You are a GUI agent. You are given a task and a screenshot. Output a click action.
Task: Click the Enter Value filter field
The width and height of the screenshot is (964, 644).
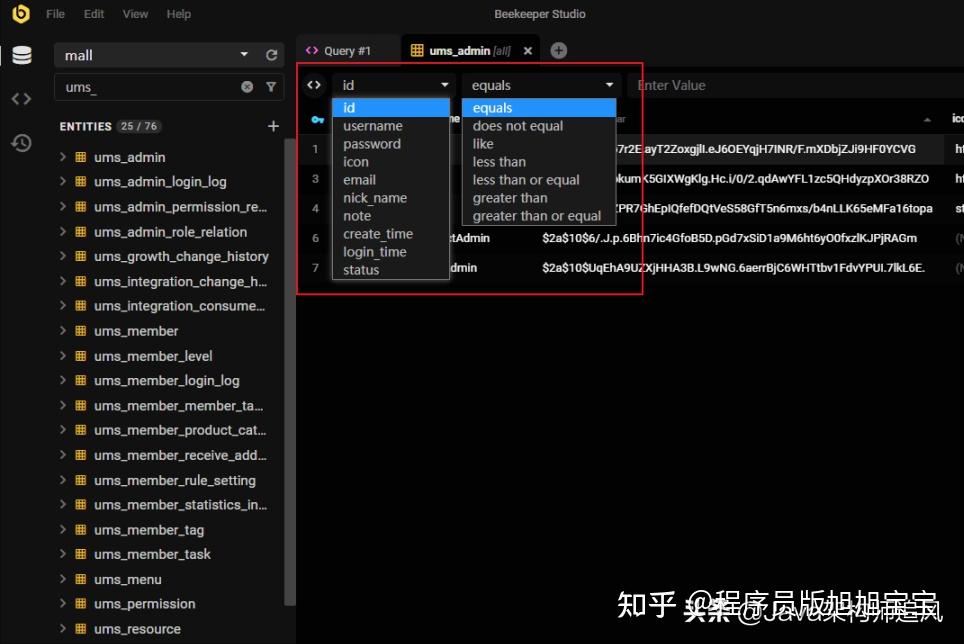point(796,85)
